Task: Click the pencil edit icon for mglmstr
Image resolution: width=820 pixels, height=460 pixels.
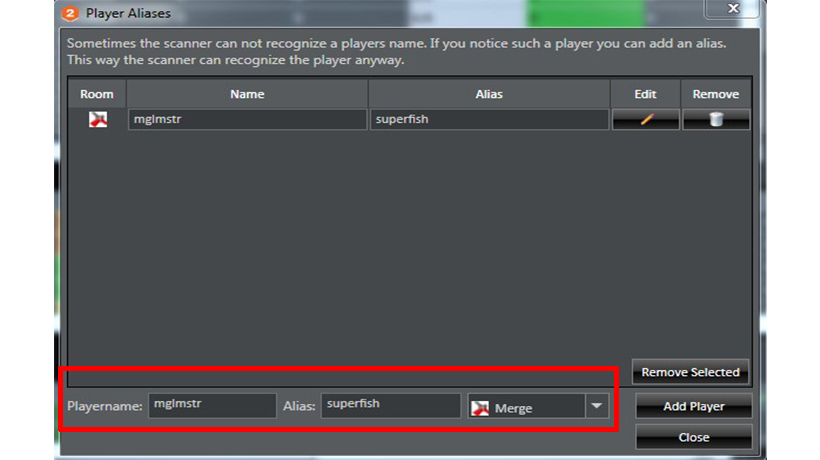Action: (646, 119)
